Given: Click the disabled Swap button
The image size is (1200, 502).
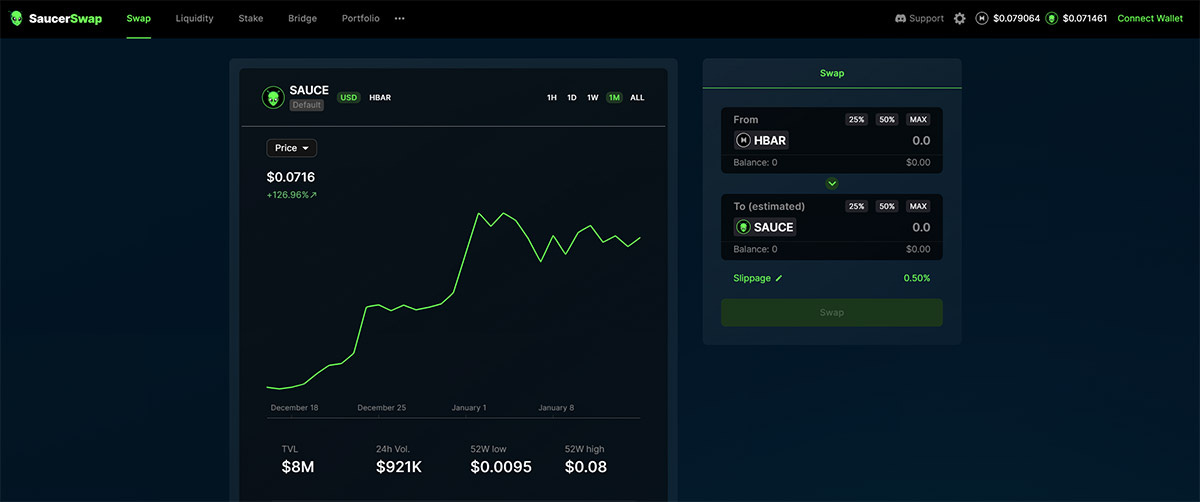Looking at the screenshot, I should coord(832,312).
